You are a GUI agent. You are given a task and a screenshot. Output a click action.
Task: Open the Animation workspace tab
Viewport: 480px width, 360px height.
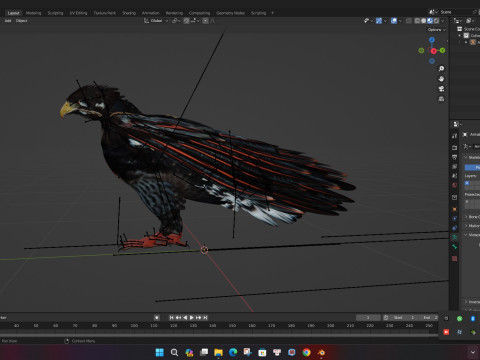[x=151, y=13]
